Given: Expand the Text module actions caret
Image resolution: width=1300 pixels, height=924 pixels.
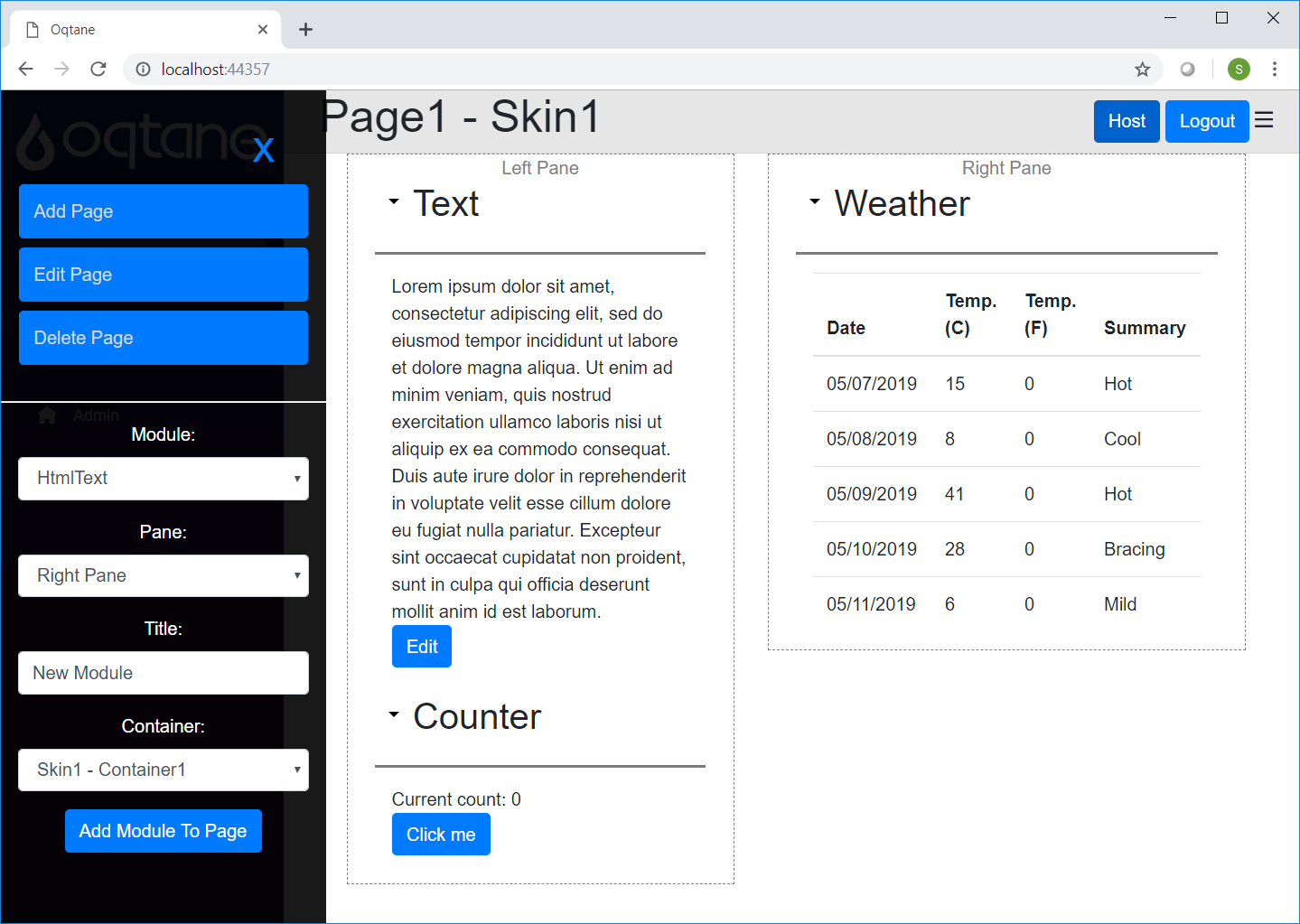Looking at the screenshot, I should [x=394, y=201].
